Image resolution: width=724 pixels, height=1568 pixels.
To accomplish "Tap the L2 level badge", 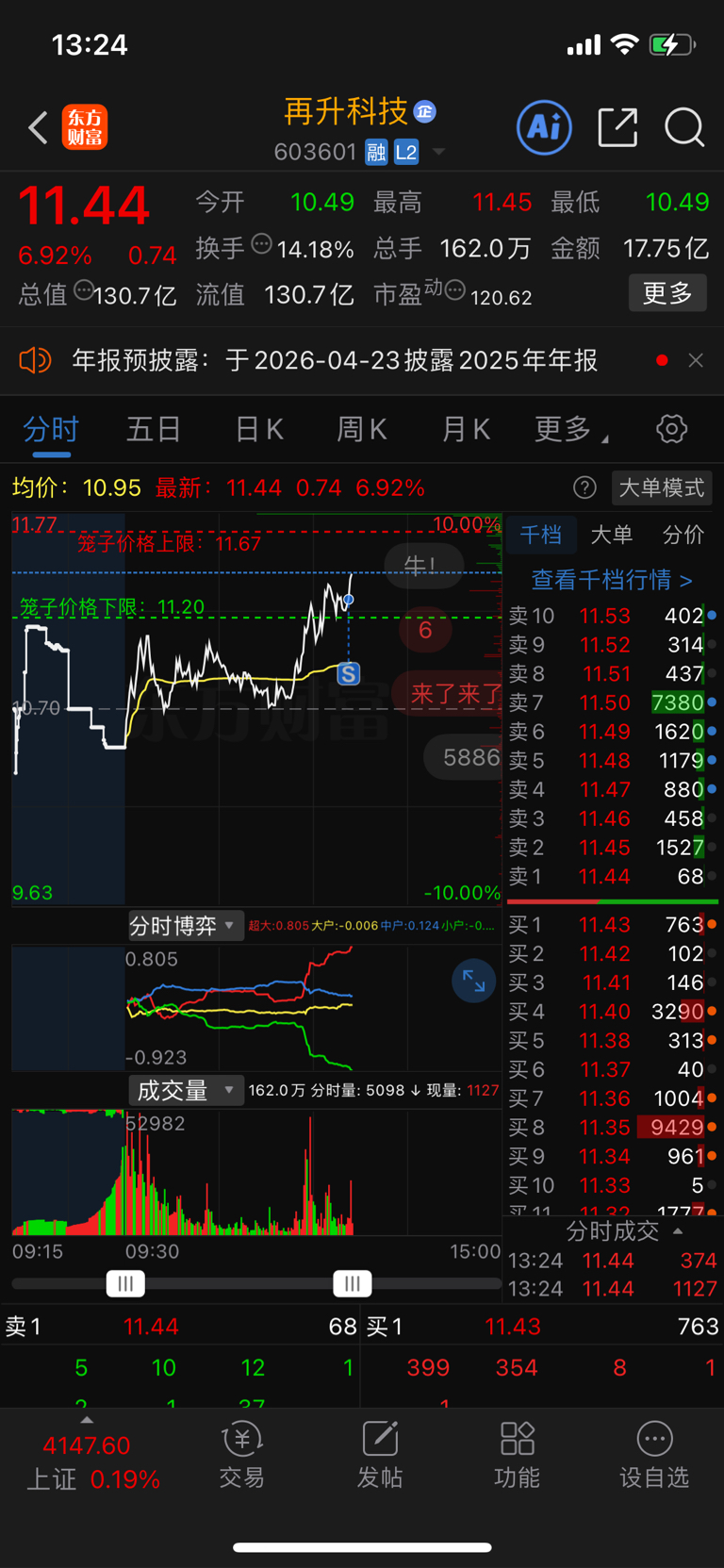I will tap(406, 152).
